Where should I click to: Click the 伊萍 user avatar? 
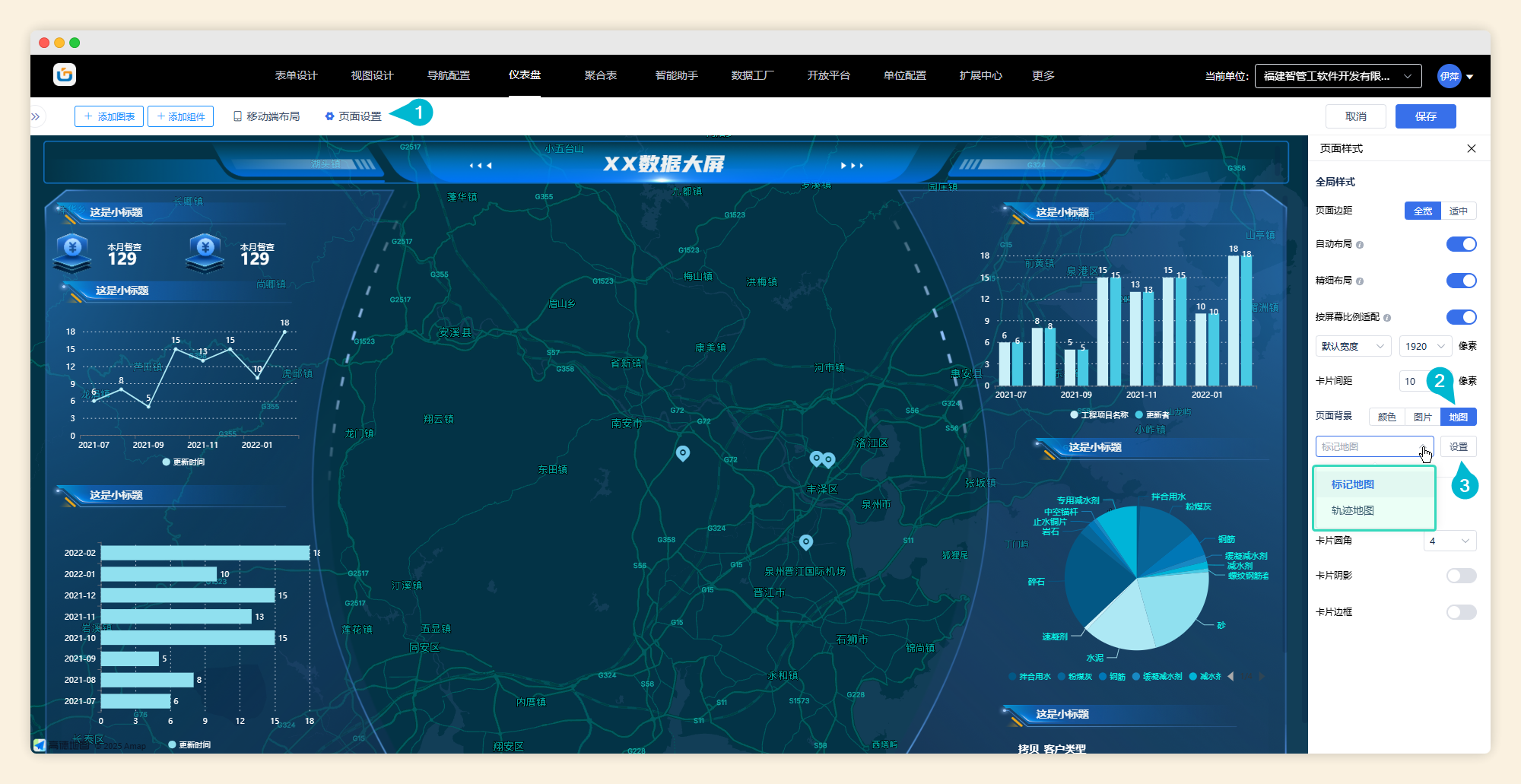coord(1449,76)
